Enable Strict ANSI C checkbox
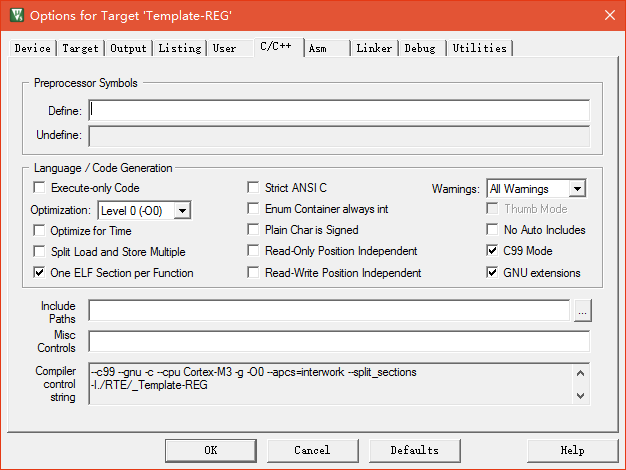Image resolution: width=626 pixels, height=470 pixels. click(254, 188)
